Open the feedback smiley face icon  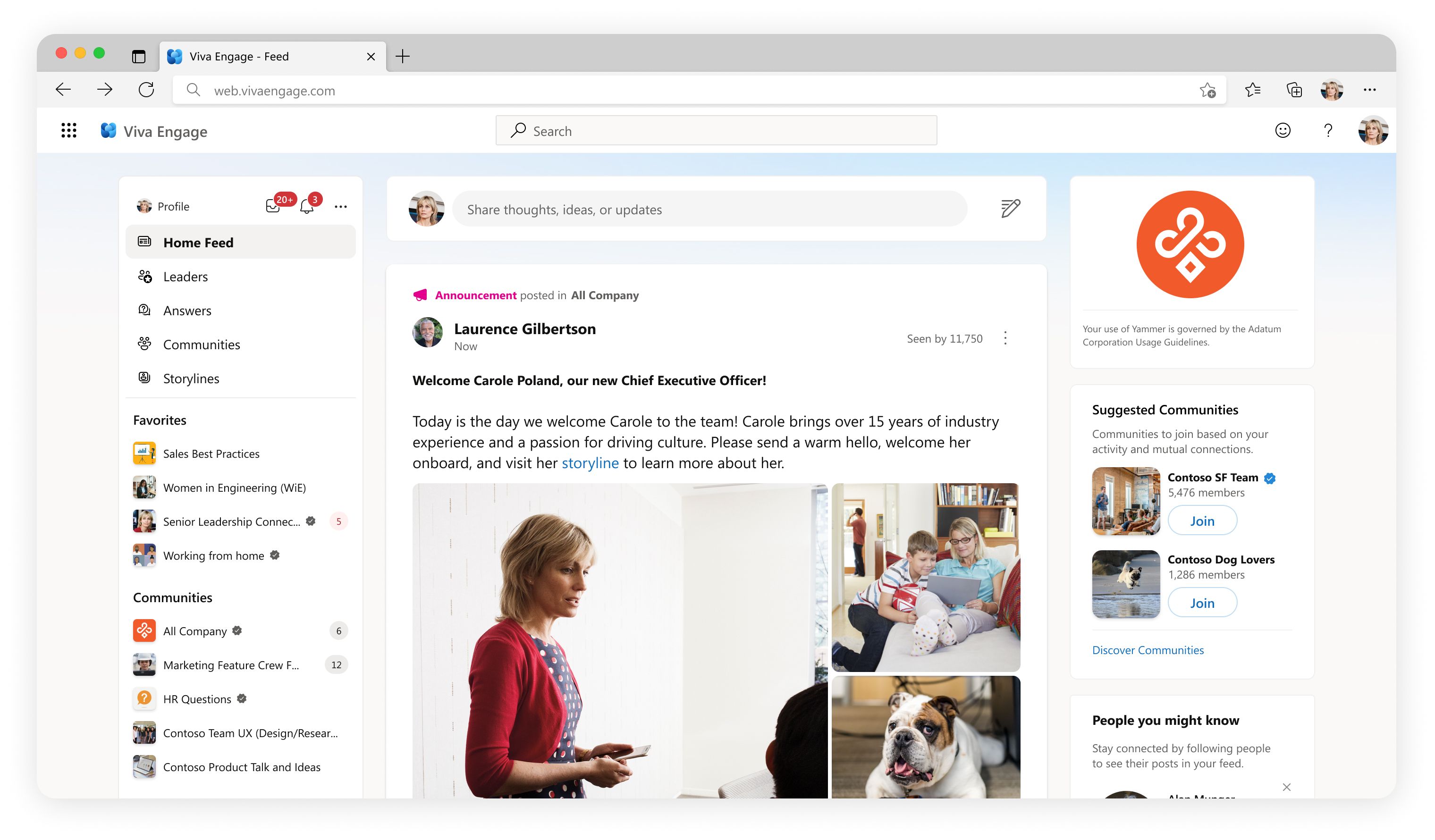point(1283,131)
